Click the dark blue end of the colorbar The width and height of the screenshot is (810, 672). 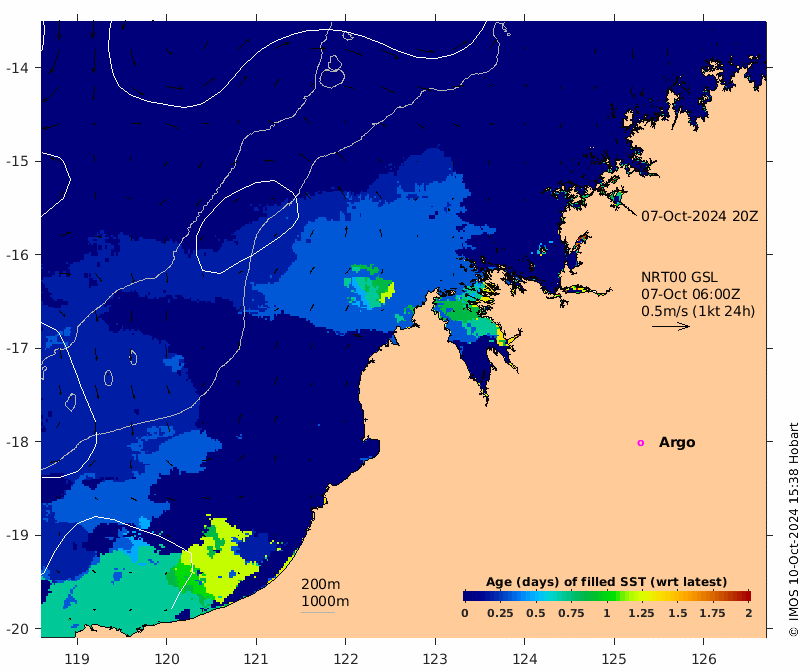468,596
